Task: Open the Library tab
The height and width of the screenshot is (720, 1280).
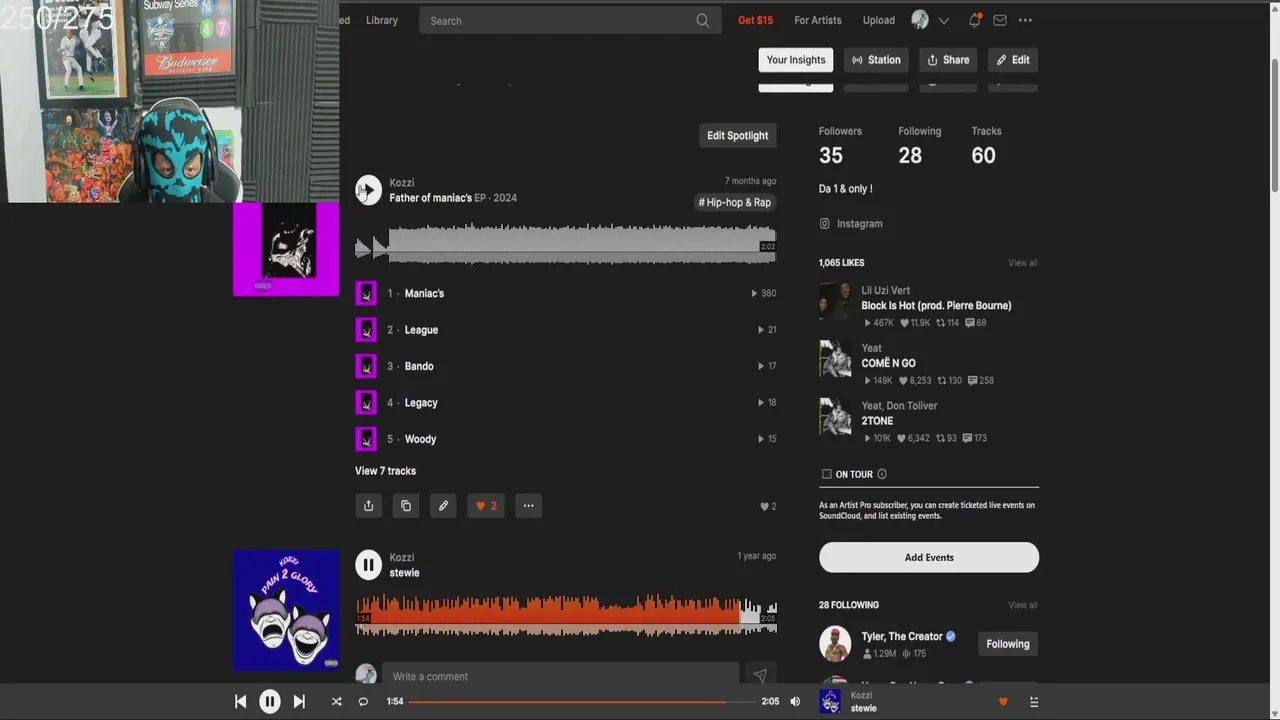Action: [x=382, y=20]
